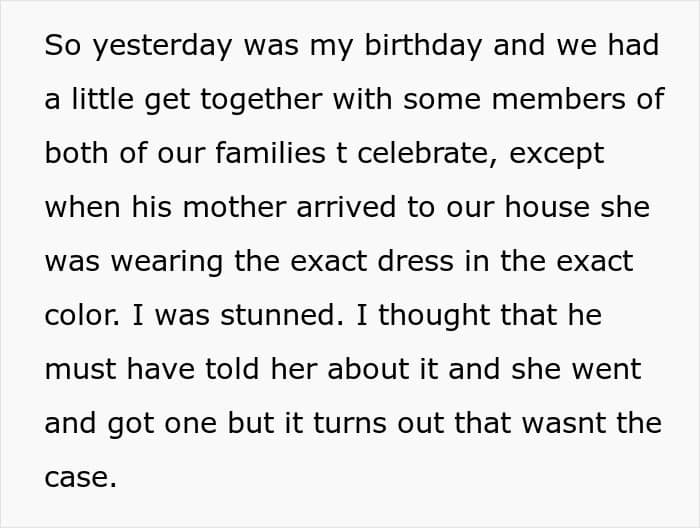Click the word 'mother' in fourth line
Screen dimensions: 700x528
(x=234, y=207)
